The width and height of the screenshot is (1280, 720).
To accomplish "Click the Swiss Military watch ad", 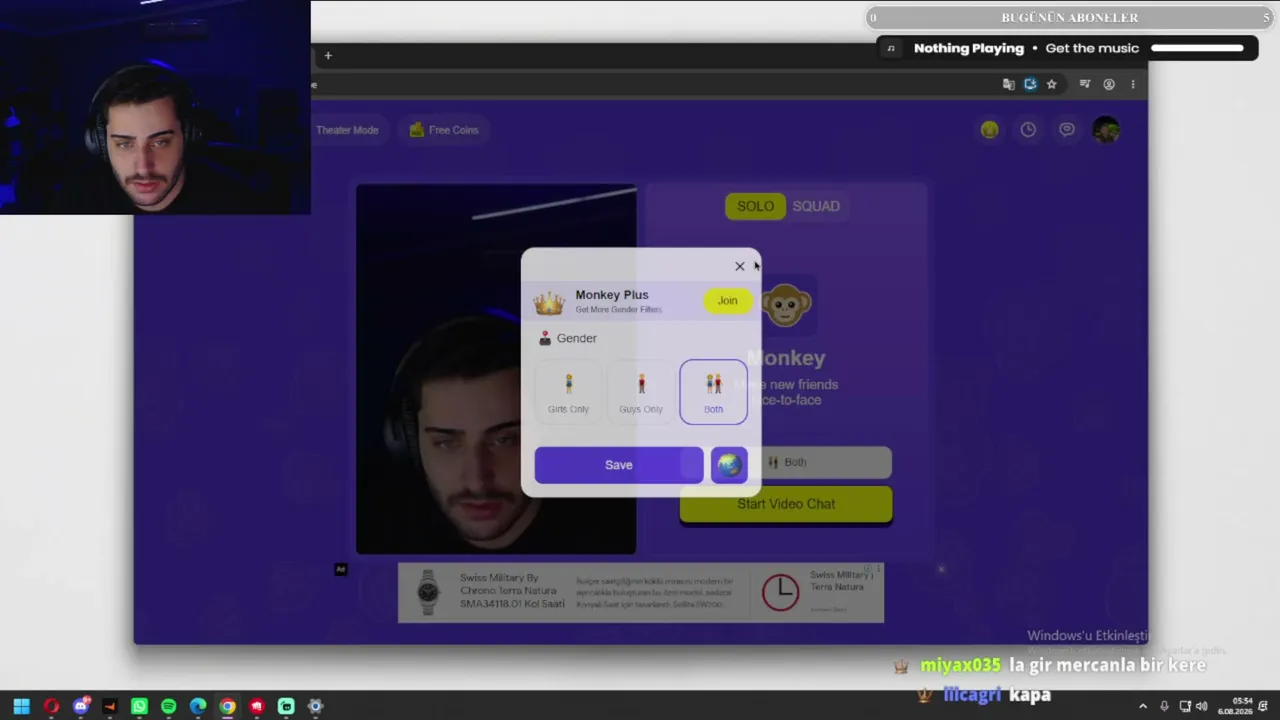I will pyautogui.click(x=641, y=593).
